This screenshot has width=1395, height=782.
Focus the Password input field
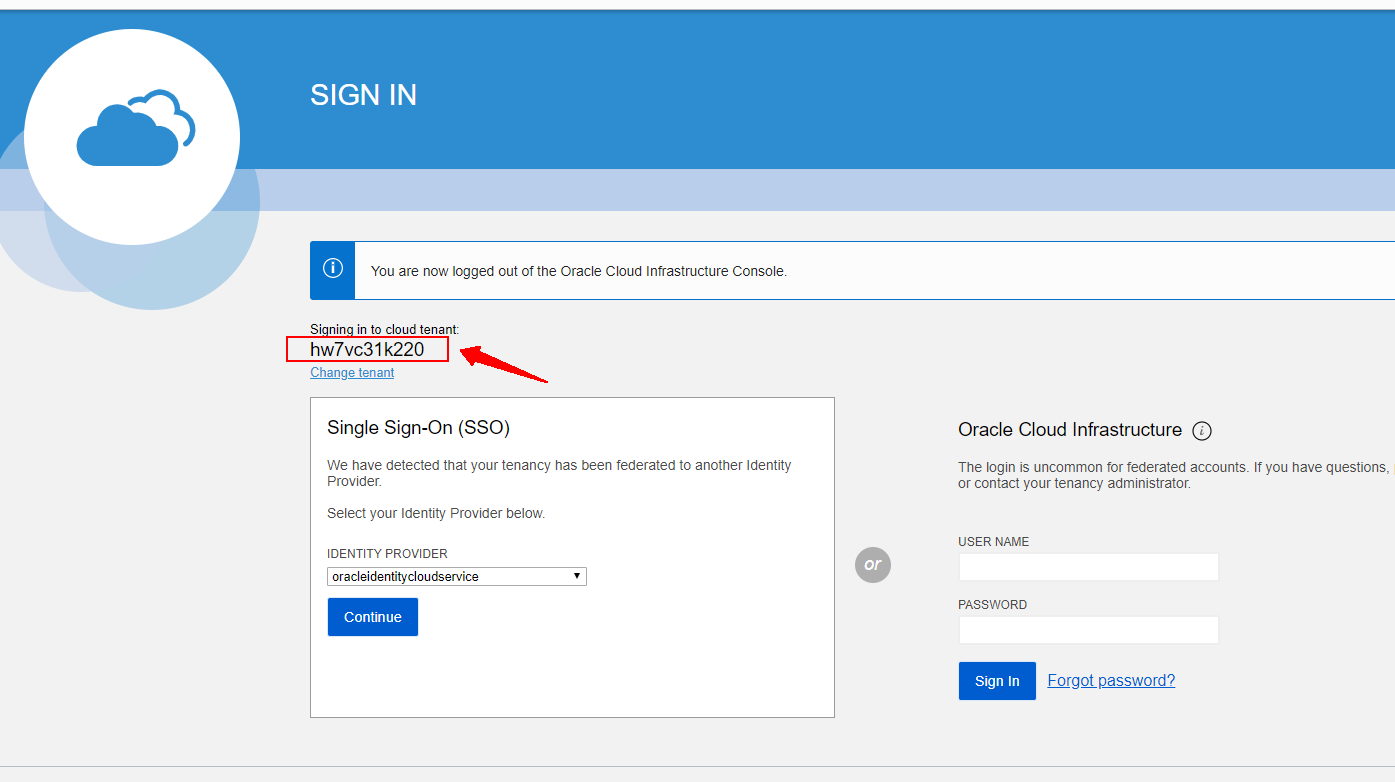pyautogui.click(x=1089, y=630)
